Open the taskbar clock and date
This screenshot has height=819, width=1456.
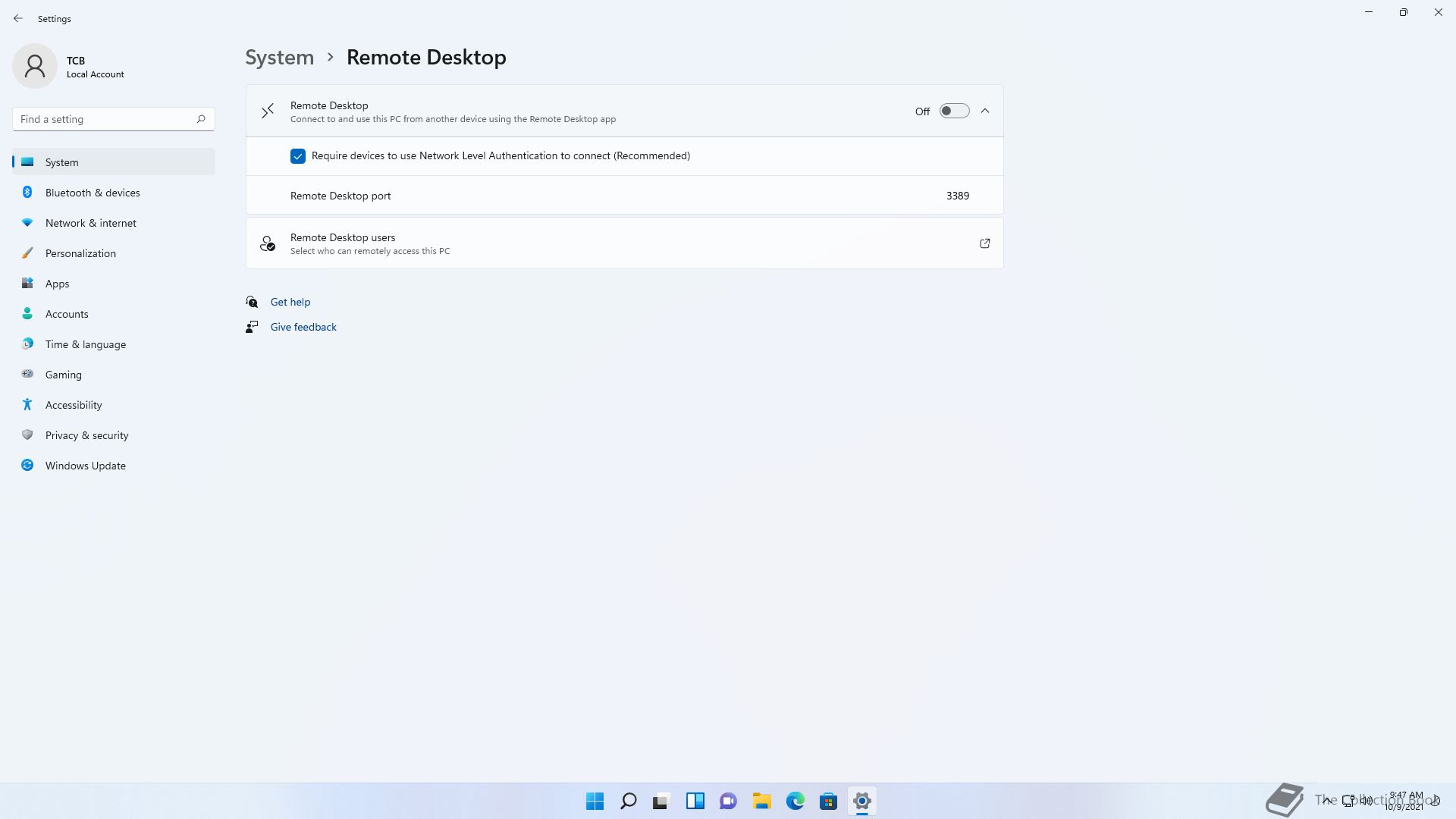(1404, 801)
